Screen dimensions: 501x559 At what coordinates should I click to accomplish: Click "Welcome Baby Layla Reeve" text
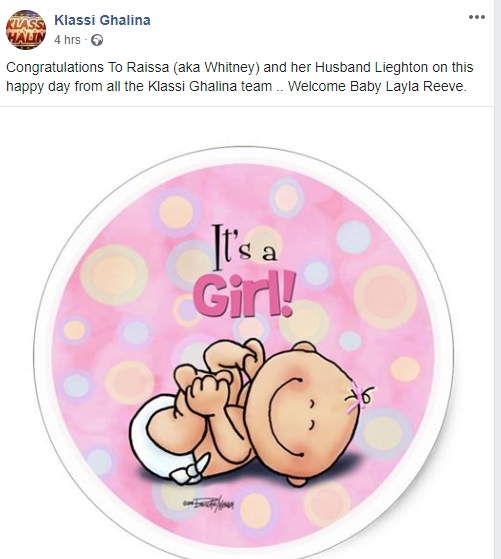click(377, 87)
